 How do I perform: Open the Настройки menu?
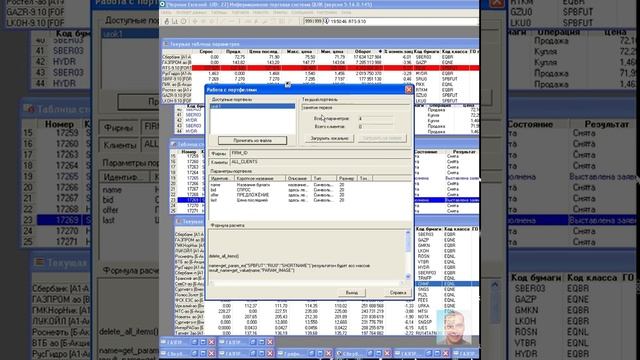pos(327,12)
